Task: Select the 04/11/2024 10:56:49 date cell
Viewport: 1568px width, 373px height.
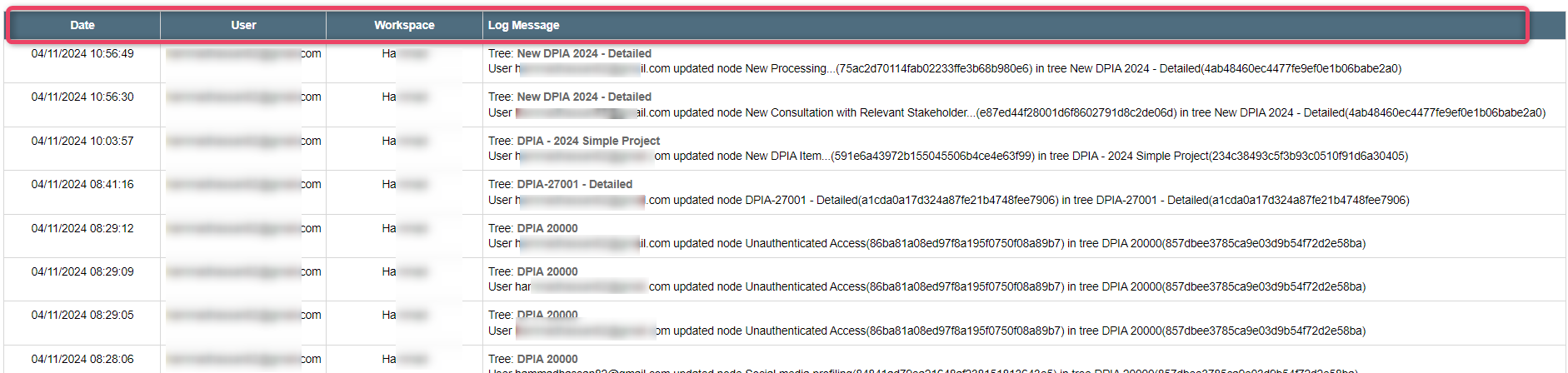Action: coord(82,53)
